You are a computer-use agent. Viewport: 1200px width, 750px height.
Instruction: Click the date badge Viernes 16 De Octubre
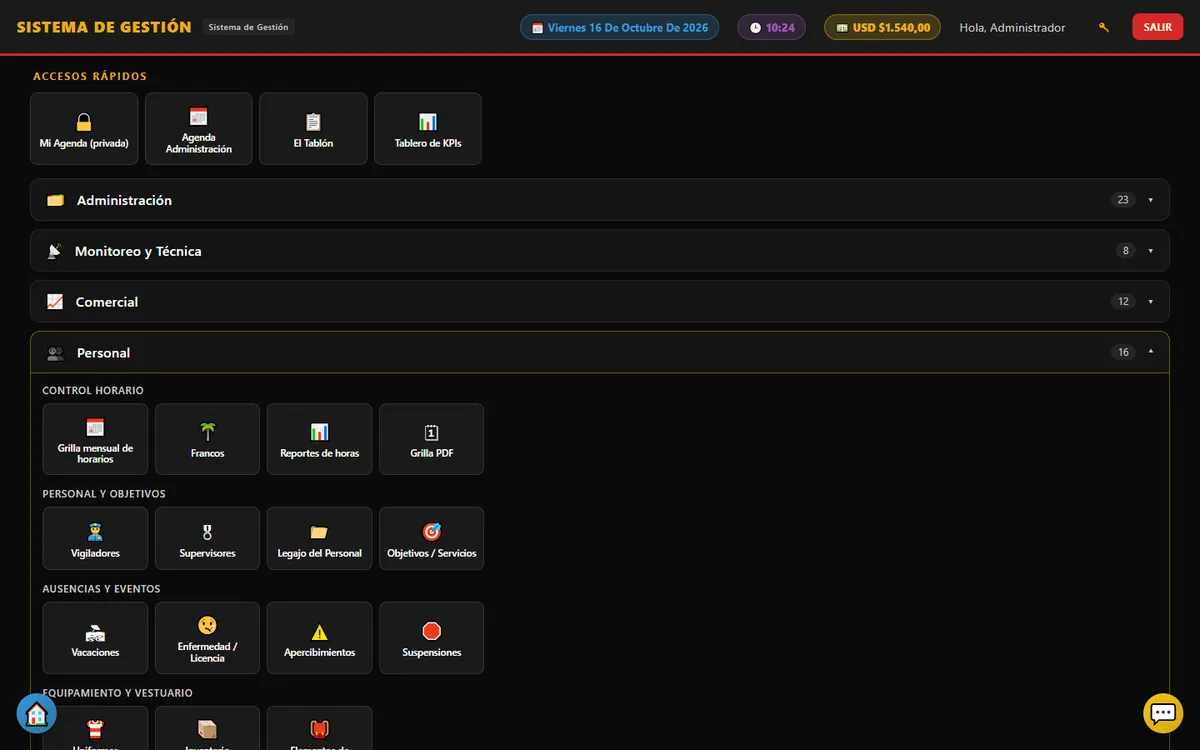coord(619,28)
